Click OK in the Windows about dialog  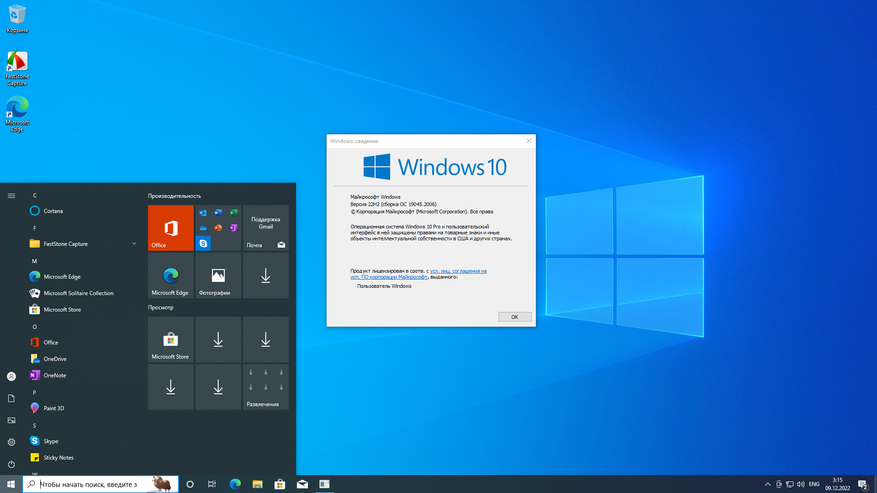(515, 317)
